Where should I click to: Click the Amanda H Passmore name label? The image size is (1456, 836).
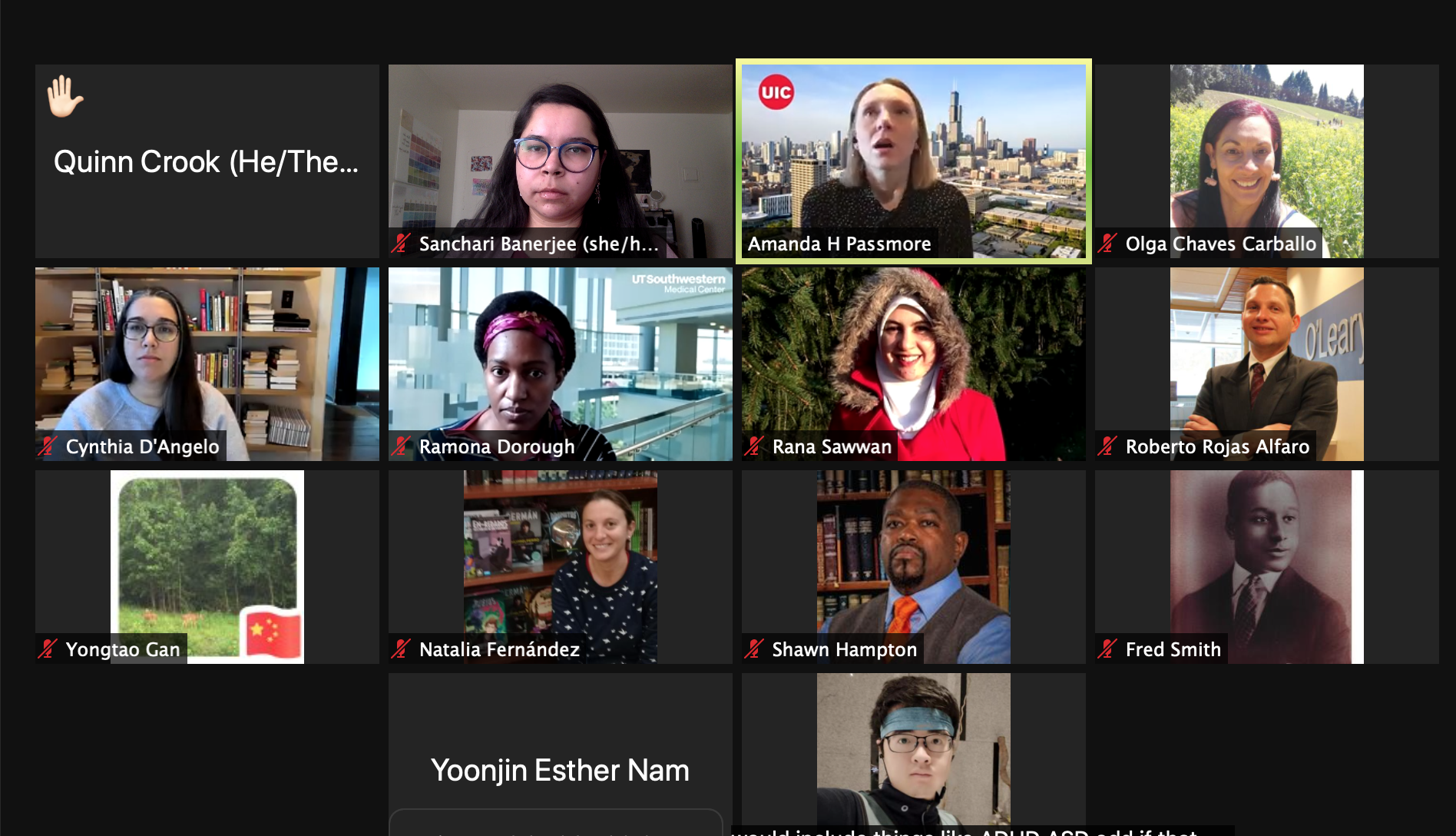(839, 244)
